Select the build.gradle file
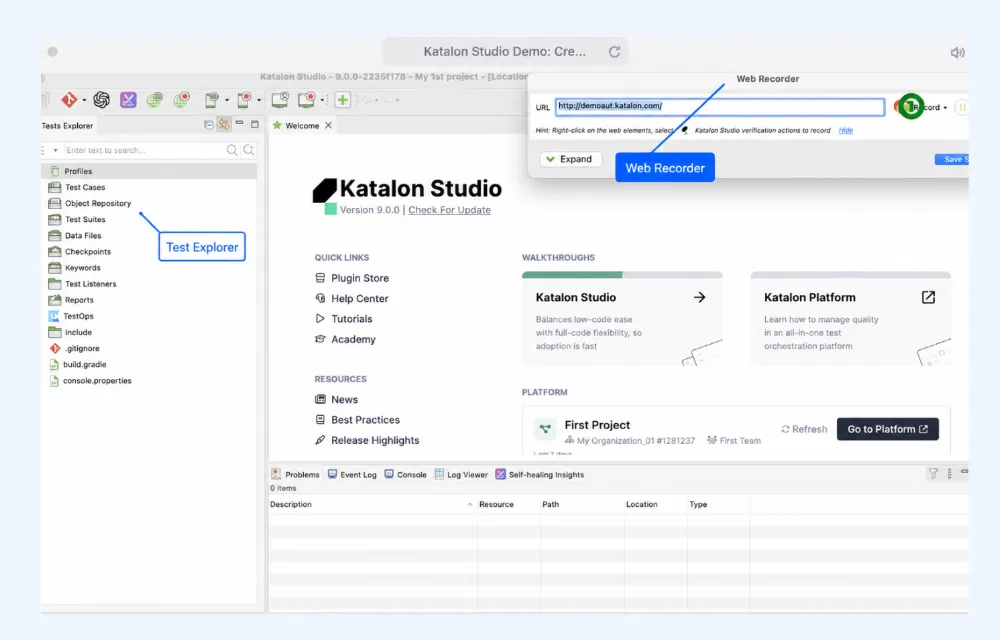The height and width of the screenshot is (640, 1000). (84, 365)
